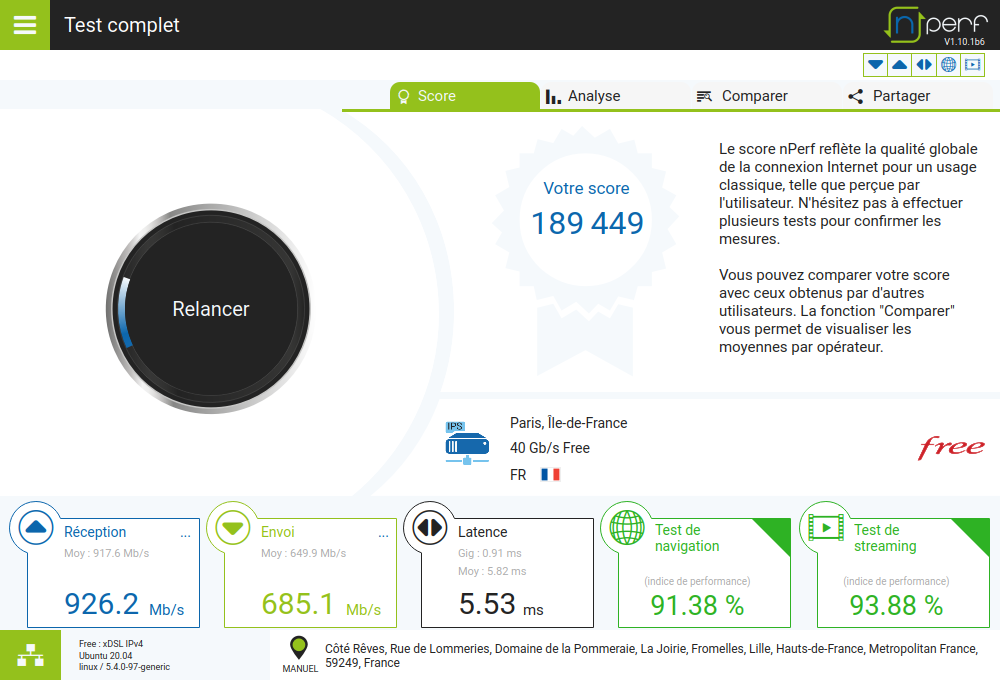The height and width of the screenshot is (680, 1000).
Task: Open the hamburger menu
Action: [24, 25]
